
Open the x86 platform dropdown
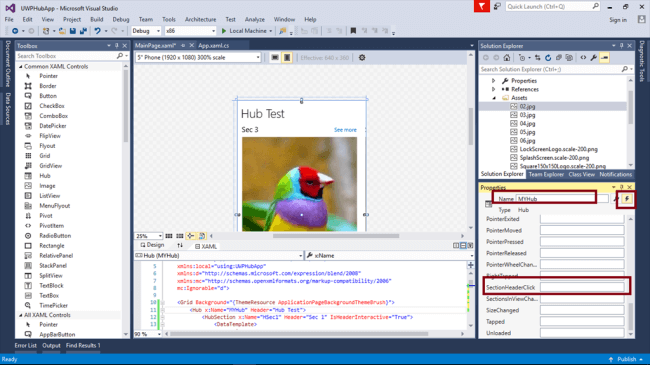(190, 31)
